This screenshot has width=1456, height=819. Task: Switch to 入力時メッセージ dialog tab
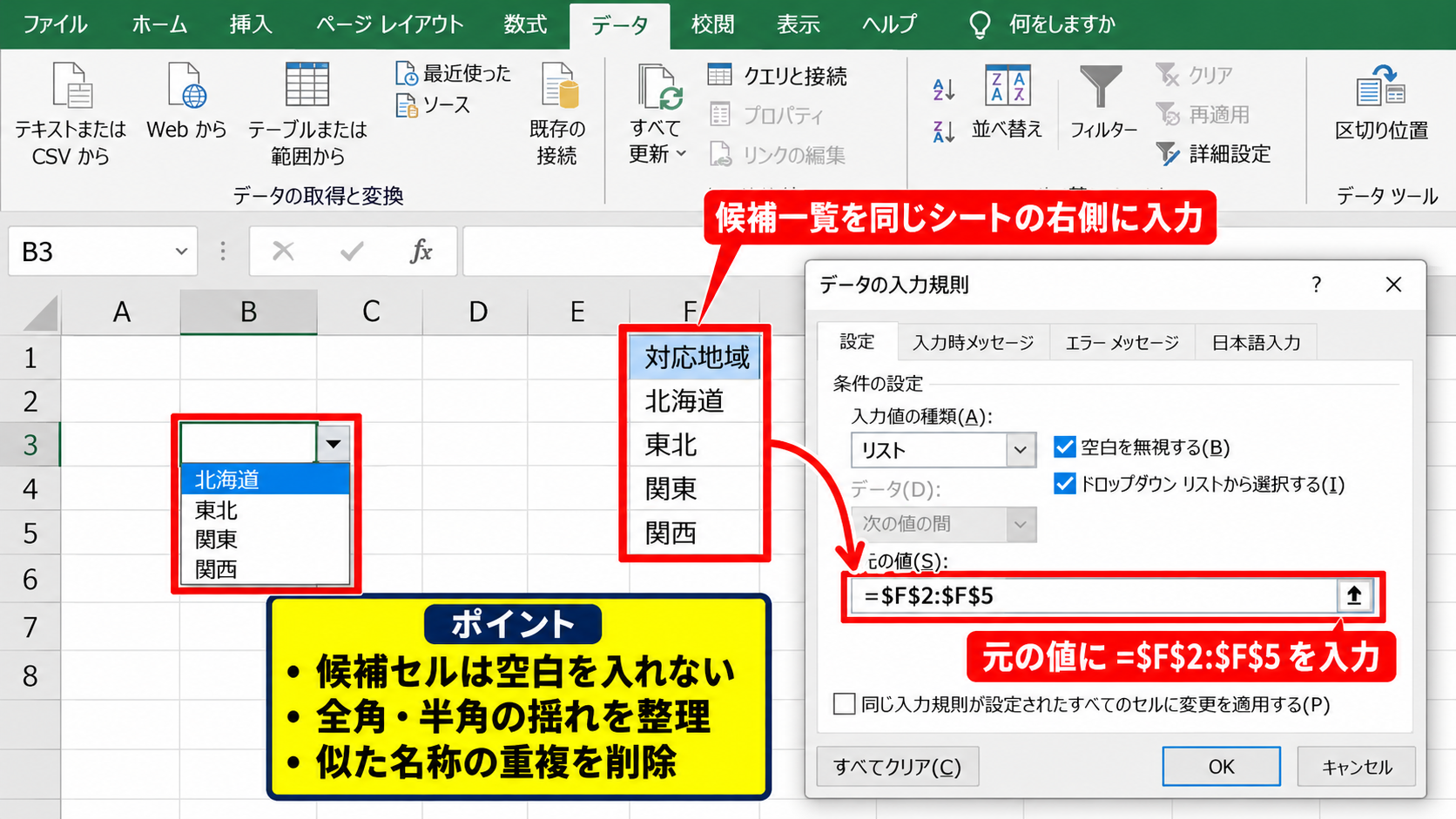(974, 343)
